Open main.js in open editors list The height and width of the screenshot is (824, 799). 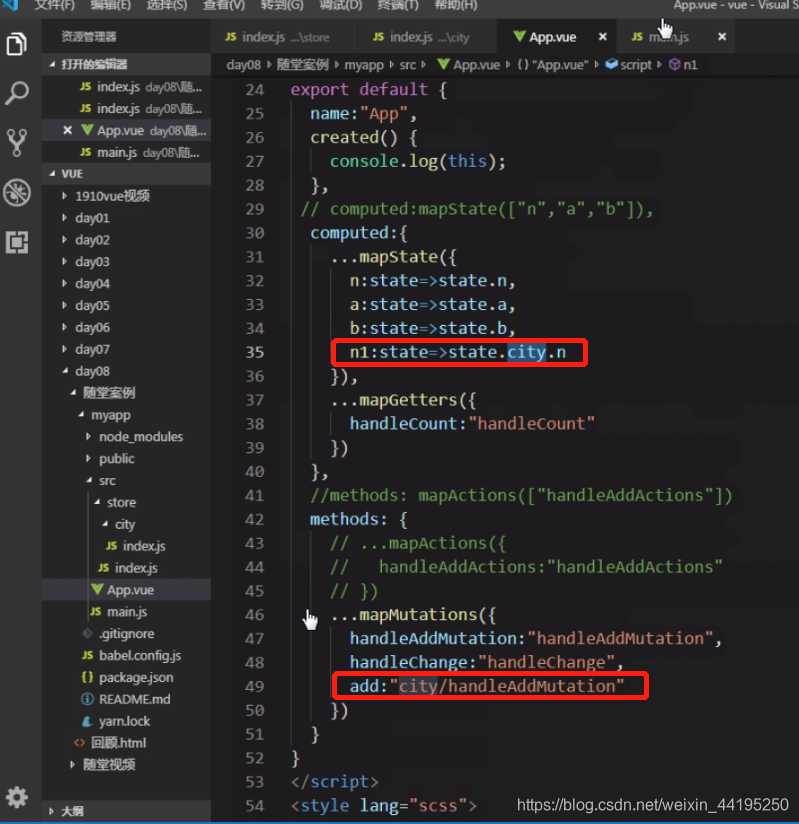point(126,152)
